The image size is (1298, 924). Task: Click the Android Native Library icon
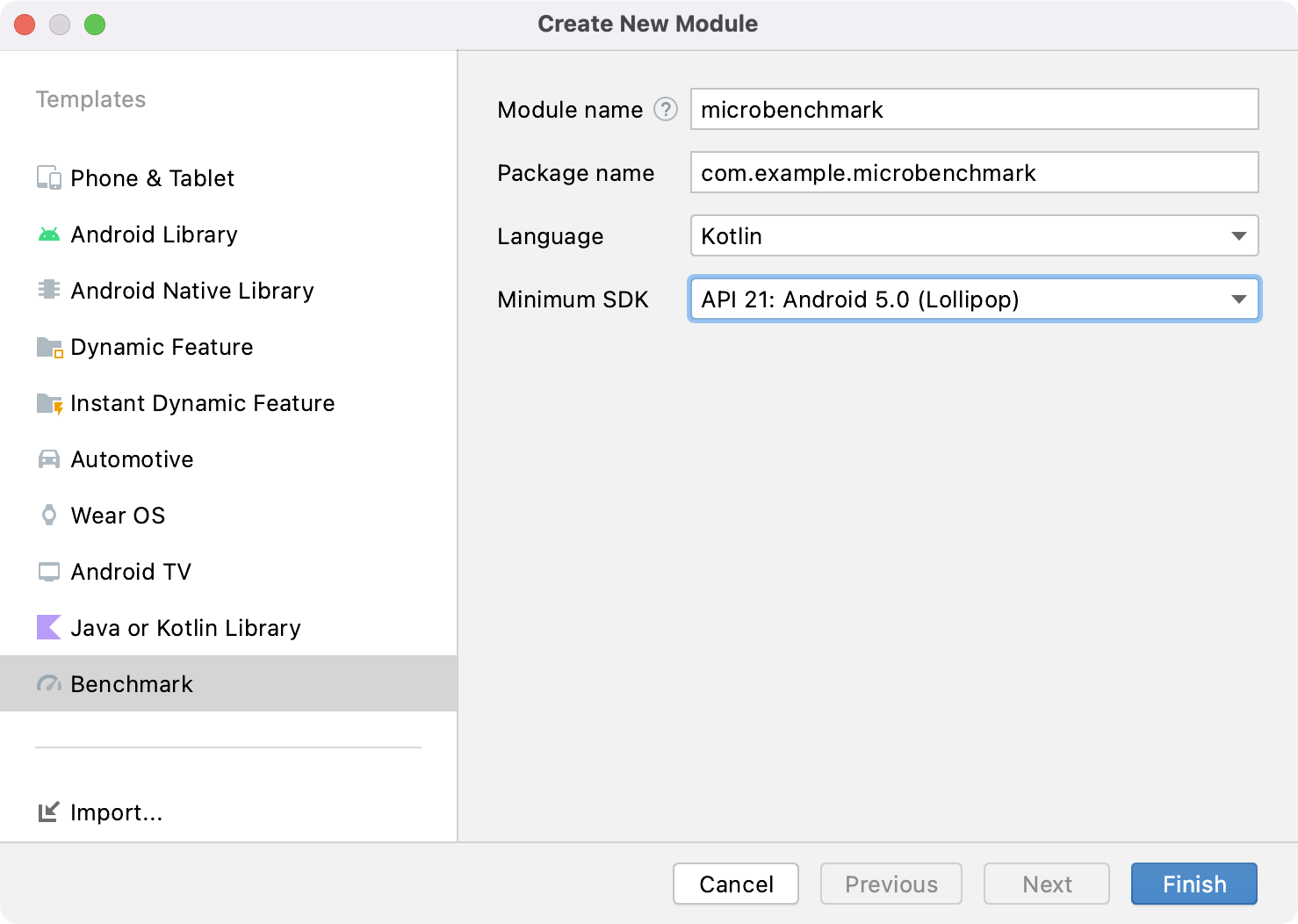click(x=49, y=290)
